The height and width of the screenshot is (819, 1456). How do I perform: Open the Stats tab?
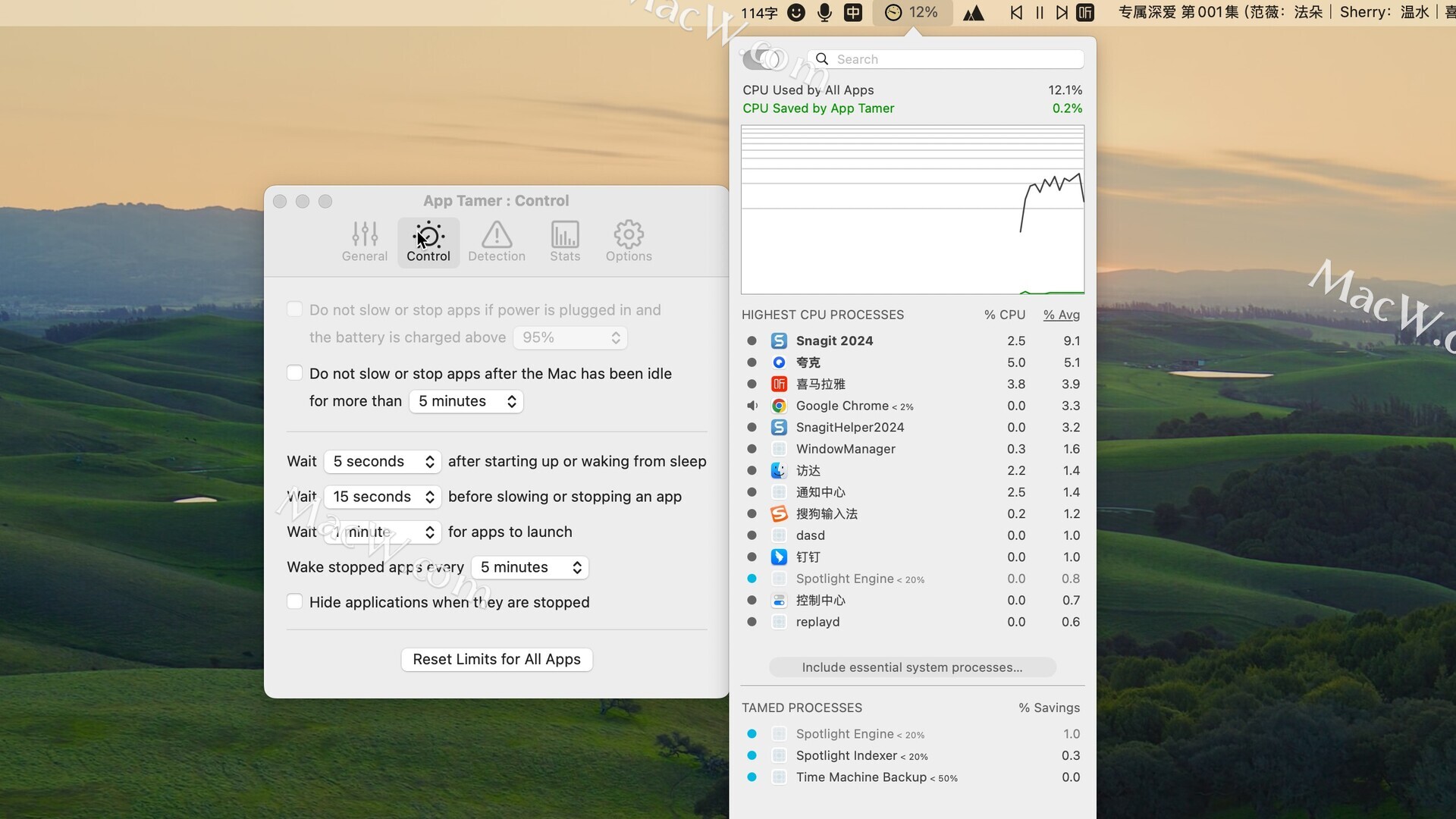pyautogui.click(x=565, y=242)
